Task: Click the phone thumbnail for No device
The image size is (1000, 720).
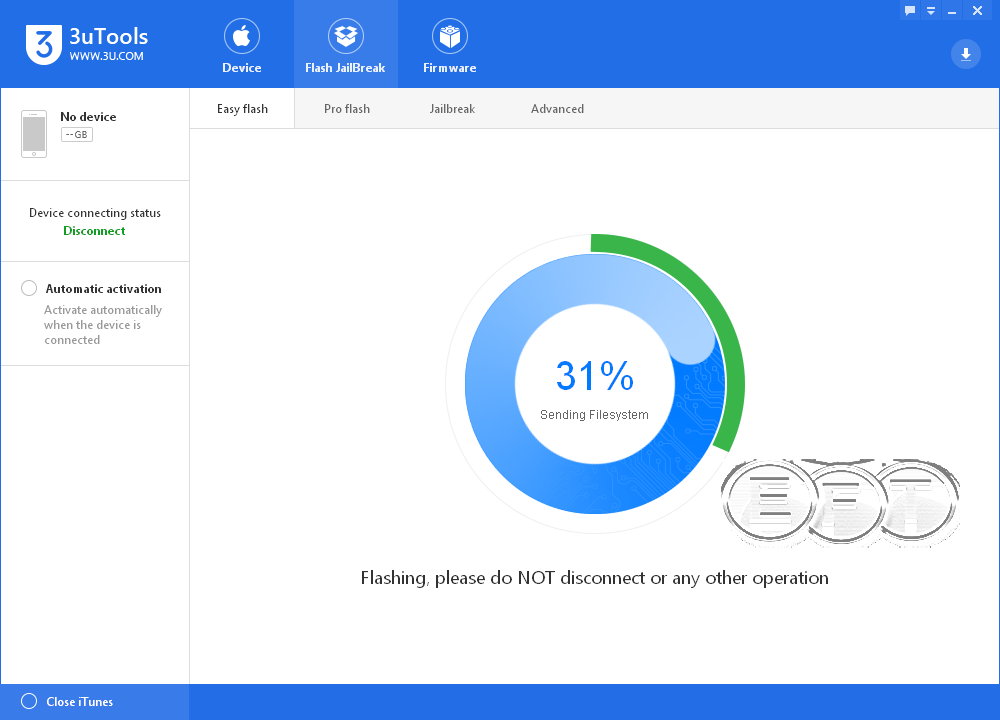Action: [x=34, y=134]
